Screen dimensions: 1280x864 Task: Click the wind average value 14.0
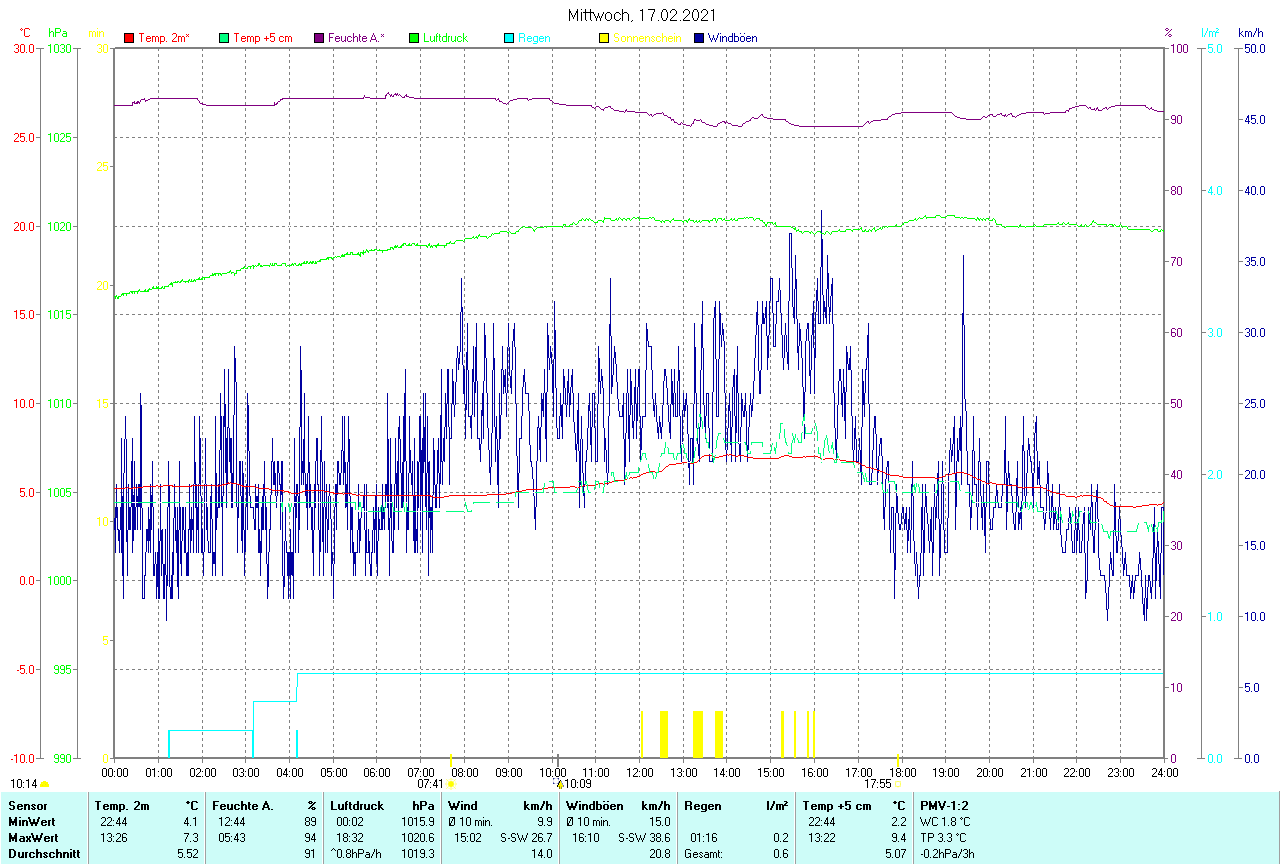click(x=542, y=854)
